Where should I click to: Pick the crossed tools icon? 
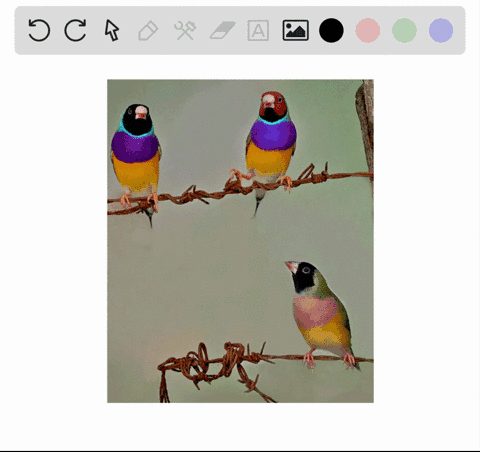tap(185, 30)
